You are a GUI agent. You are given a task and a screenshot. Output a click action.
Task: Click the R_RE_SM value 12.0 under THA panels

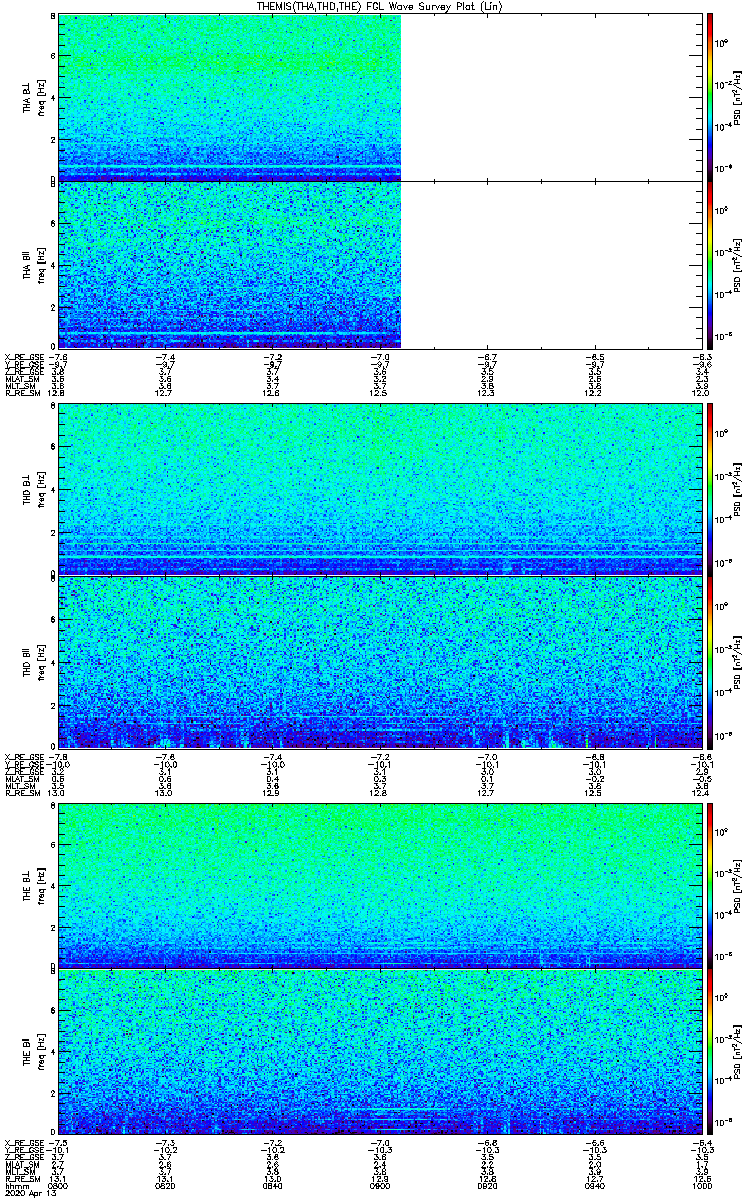pos(700,393)
